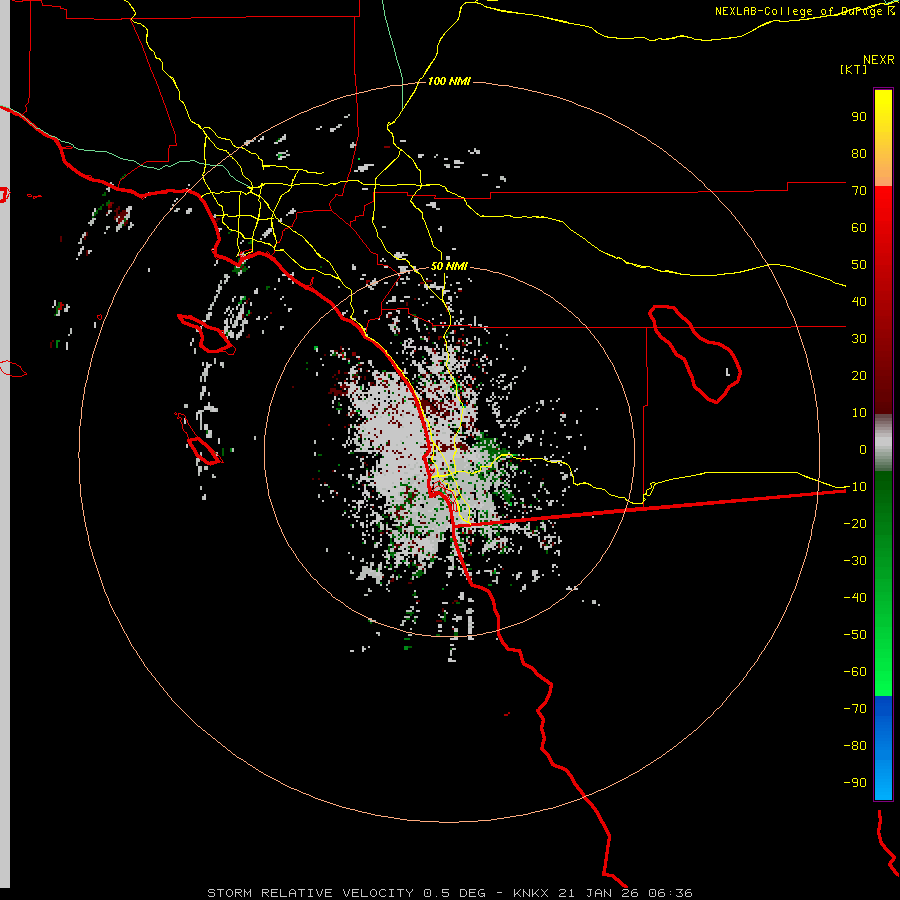
Task: Click the 20 value on velocity scale
Action: pos(859,375)
